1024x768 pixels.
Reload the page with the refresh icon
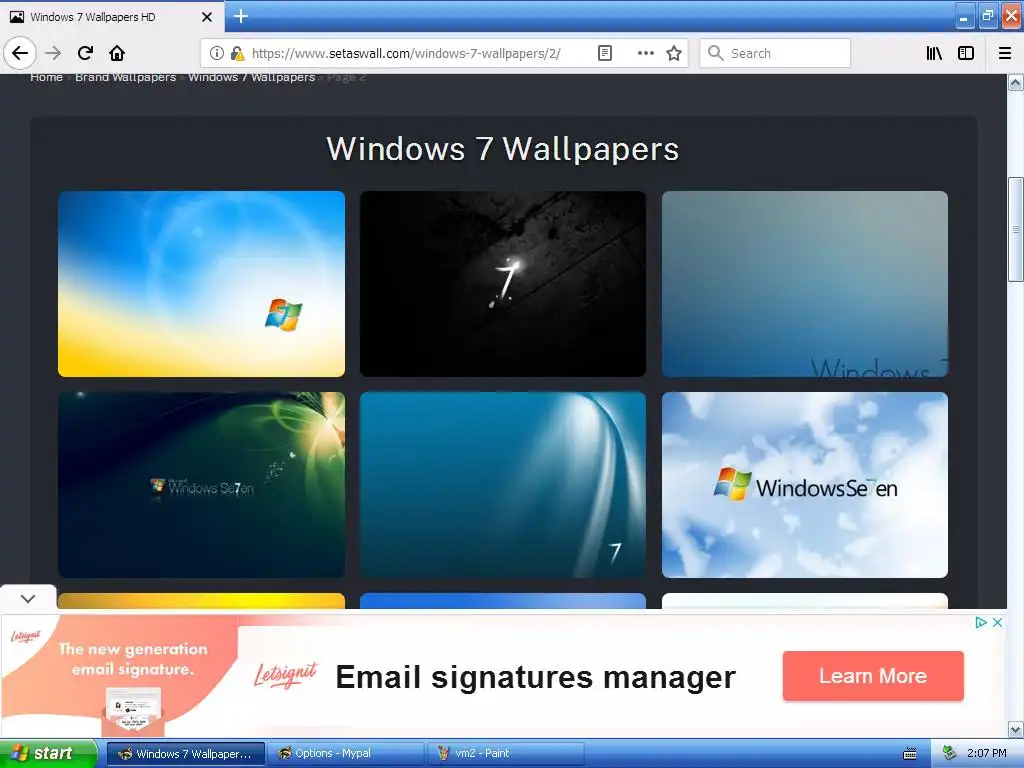point(86,53)
